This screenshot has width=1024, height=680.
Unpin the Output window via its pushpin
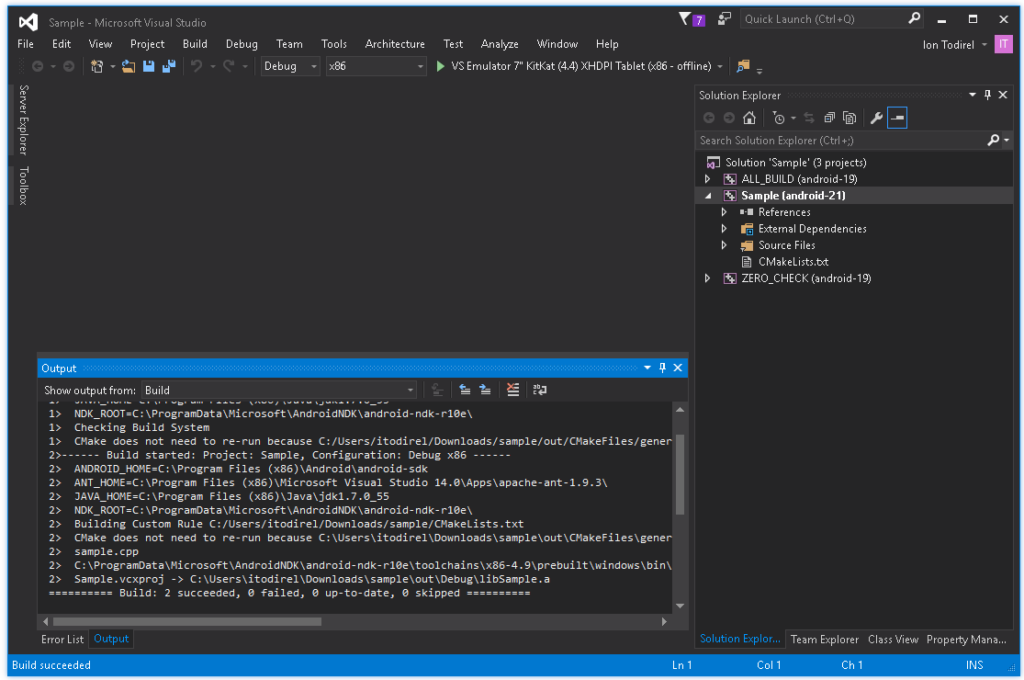click(661, 367)
